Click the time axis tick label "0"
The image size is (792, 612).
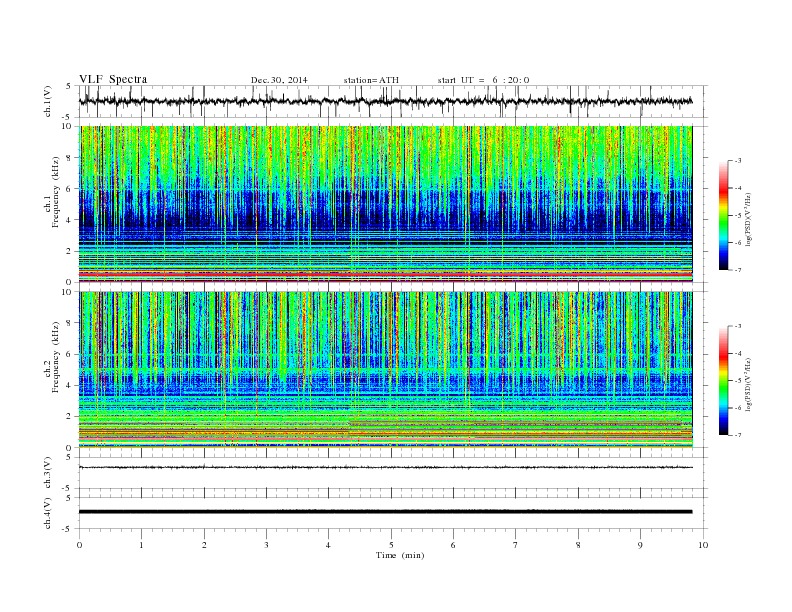coord(79,545)
